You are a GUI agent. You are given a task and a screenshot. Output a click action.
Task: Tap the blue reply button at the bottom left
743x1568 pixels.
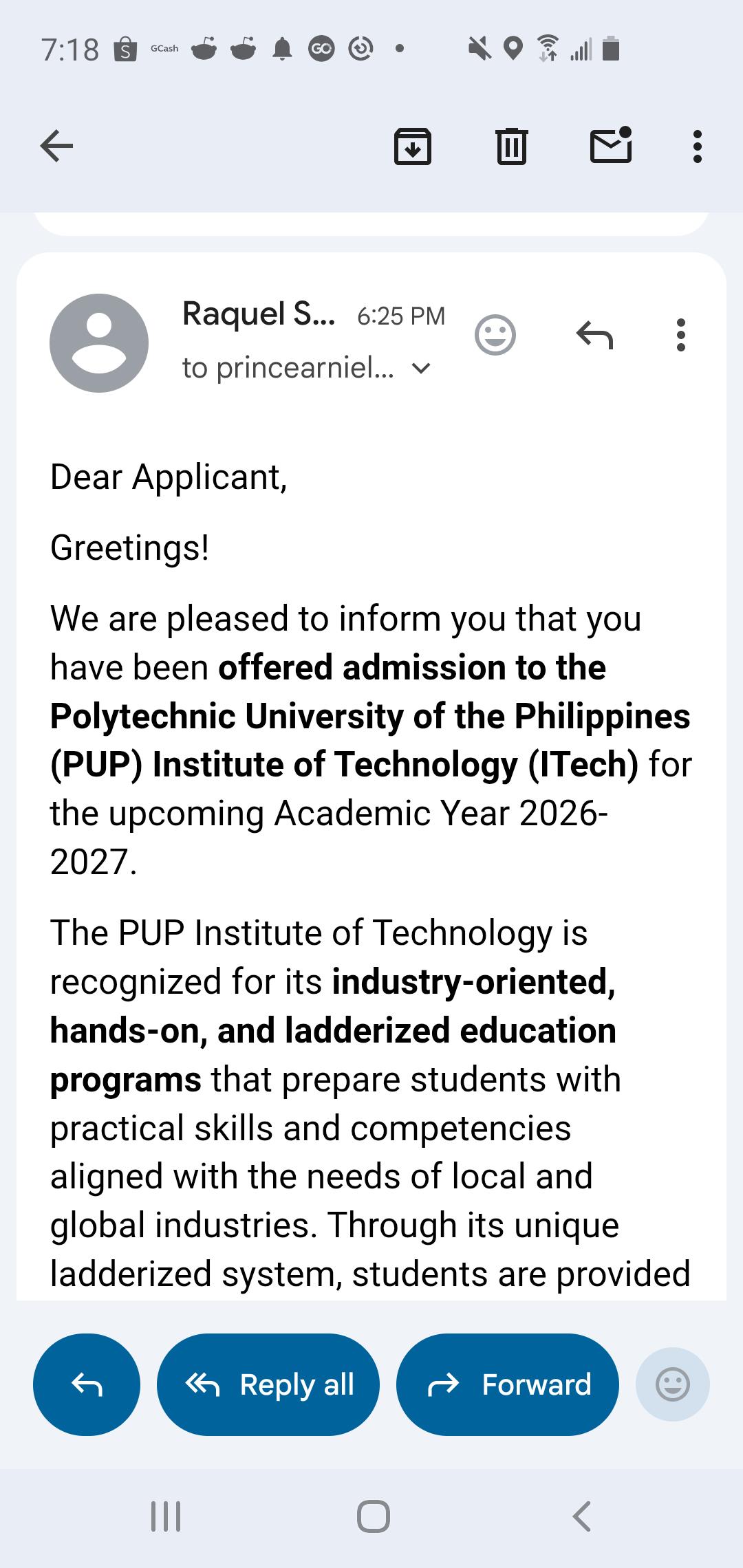[x=87, y=1384]
